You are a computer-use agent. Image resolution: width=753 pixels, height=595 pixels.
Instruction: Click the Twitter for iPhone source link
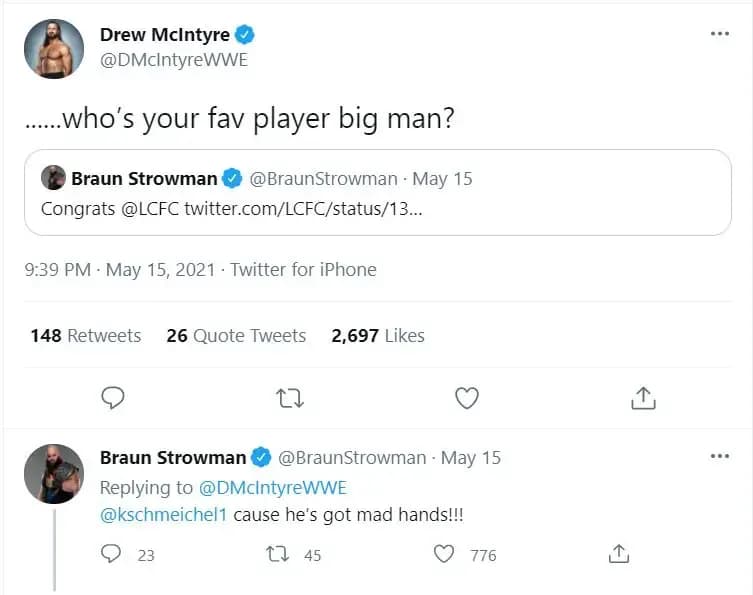(x=304, y=269)
